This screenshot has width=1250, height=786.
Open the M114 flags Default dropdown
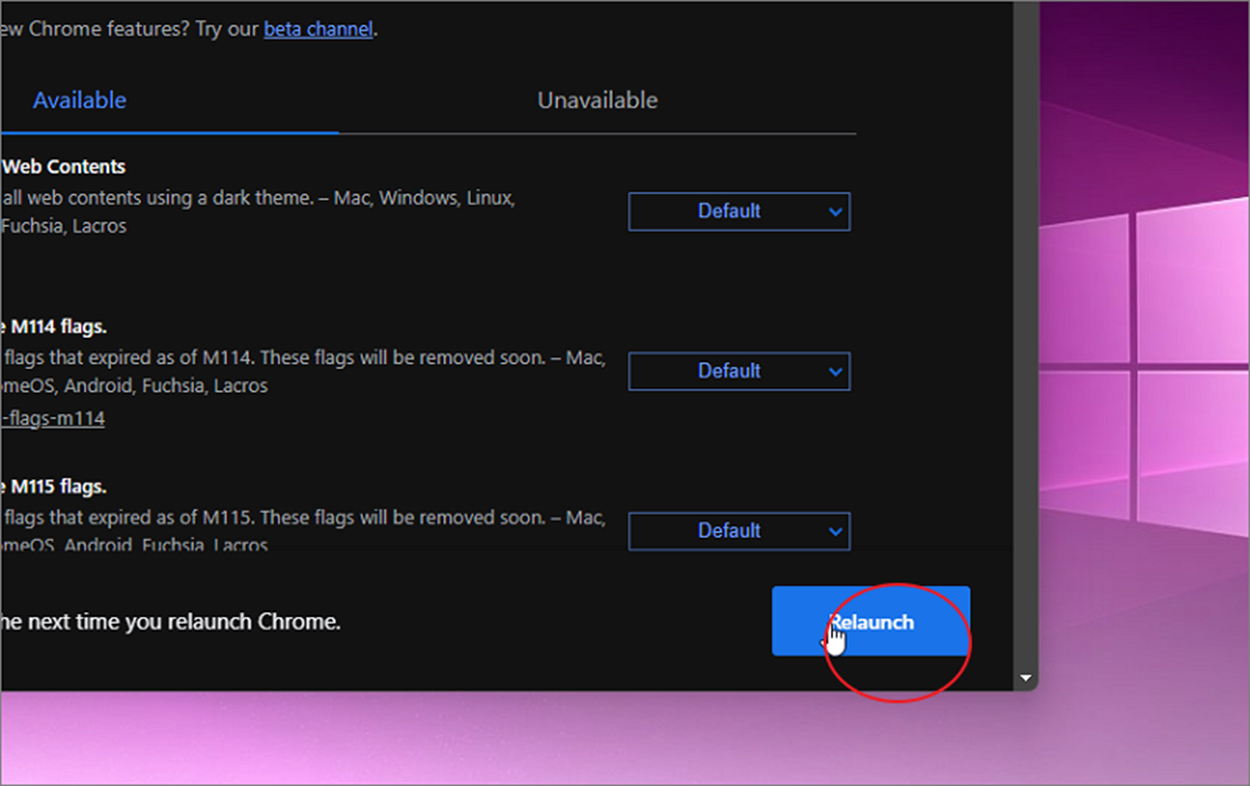tap(739, 371)
